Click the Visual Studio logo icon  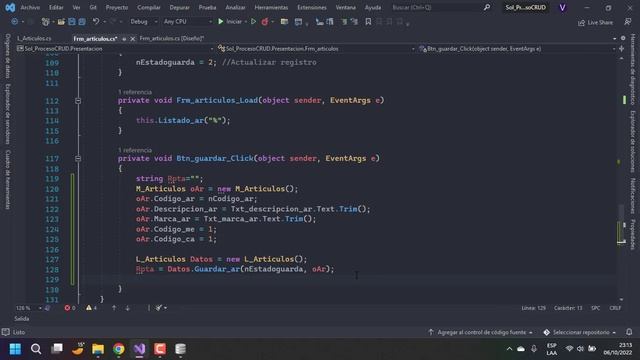tap(10, 7)
